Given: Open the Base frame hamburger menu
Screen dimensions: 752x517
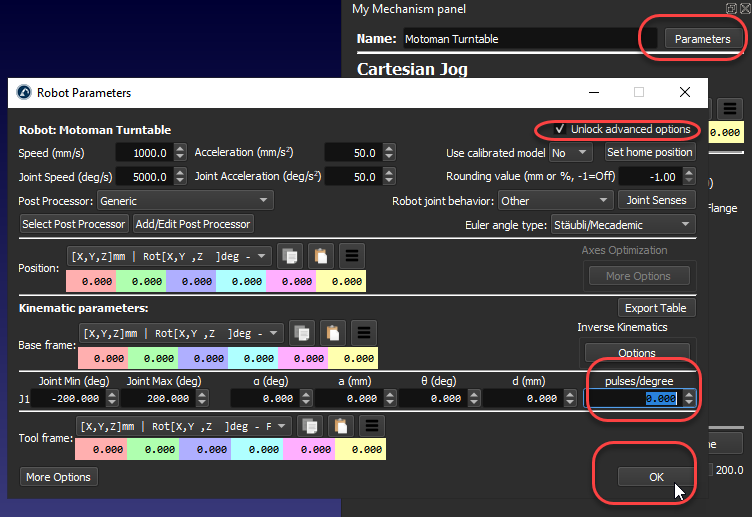Looking at the screenshot, I should coord(365,333).
